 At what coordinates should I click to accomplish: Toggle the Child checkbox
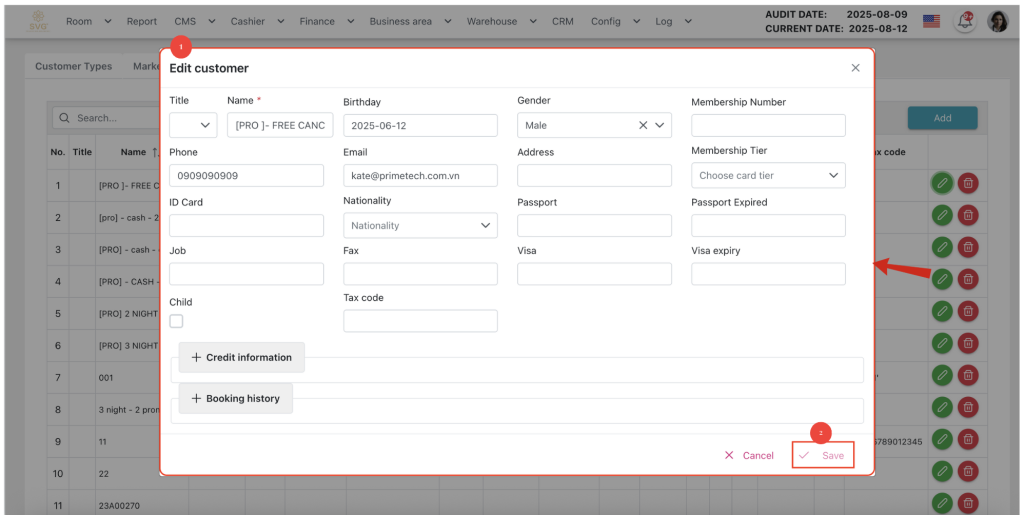coord(176,321)
